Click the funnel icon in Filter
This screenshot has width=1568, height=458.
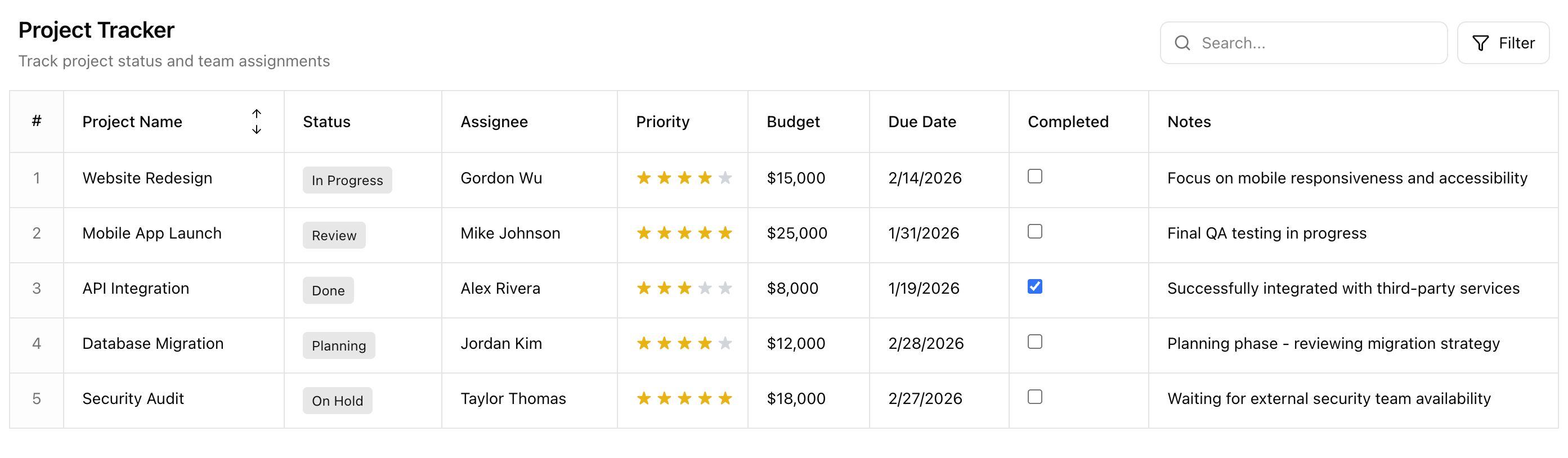(1480, 43)
